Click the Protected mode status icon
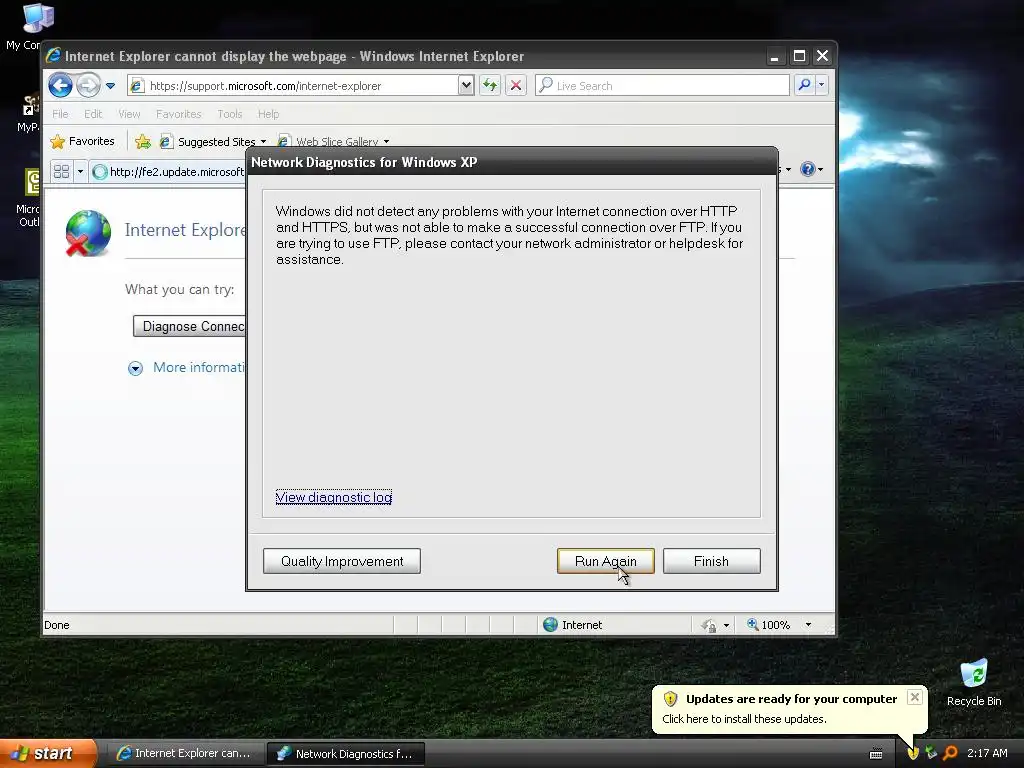This screenshot has width=1024, height=768. [709, 625]
